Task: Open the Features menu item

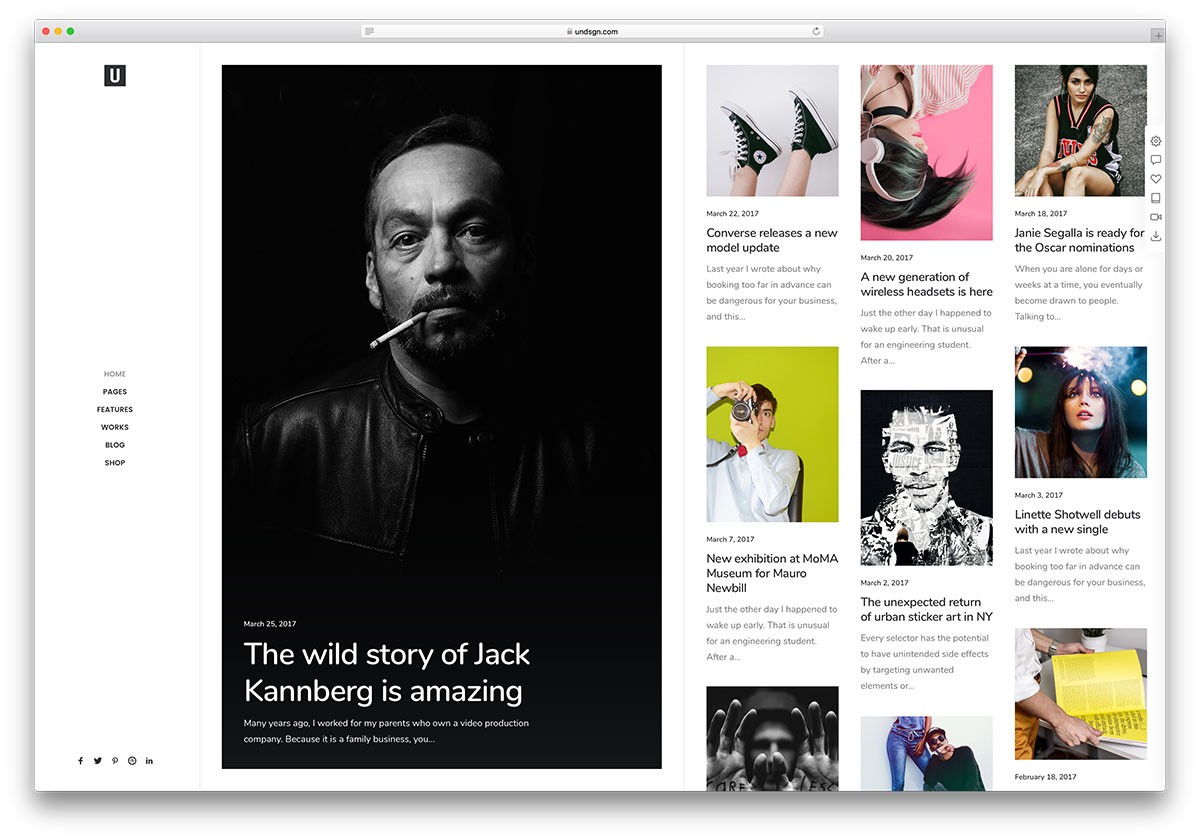Action: click(x=115, y=410)
